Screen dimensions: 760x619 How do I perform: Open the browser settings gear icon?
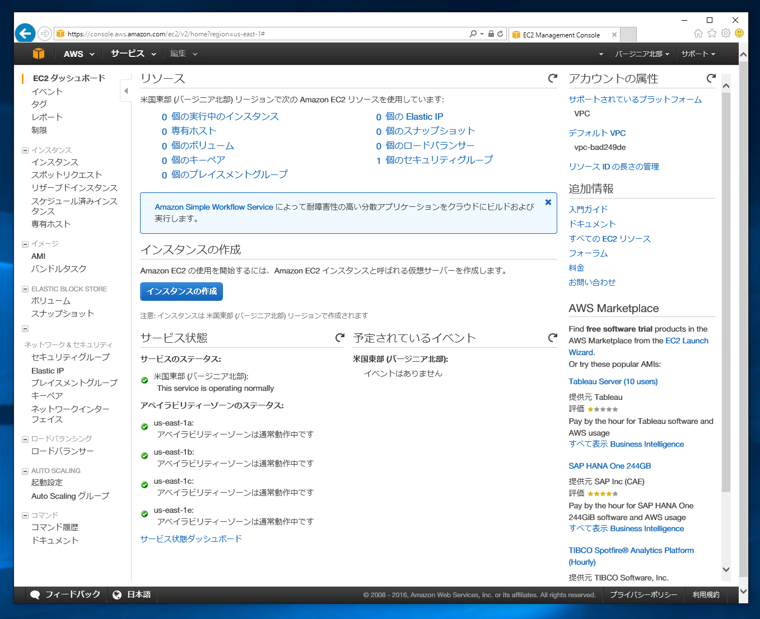[x=725, y=33]
